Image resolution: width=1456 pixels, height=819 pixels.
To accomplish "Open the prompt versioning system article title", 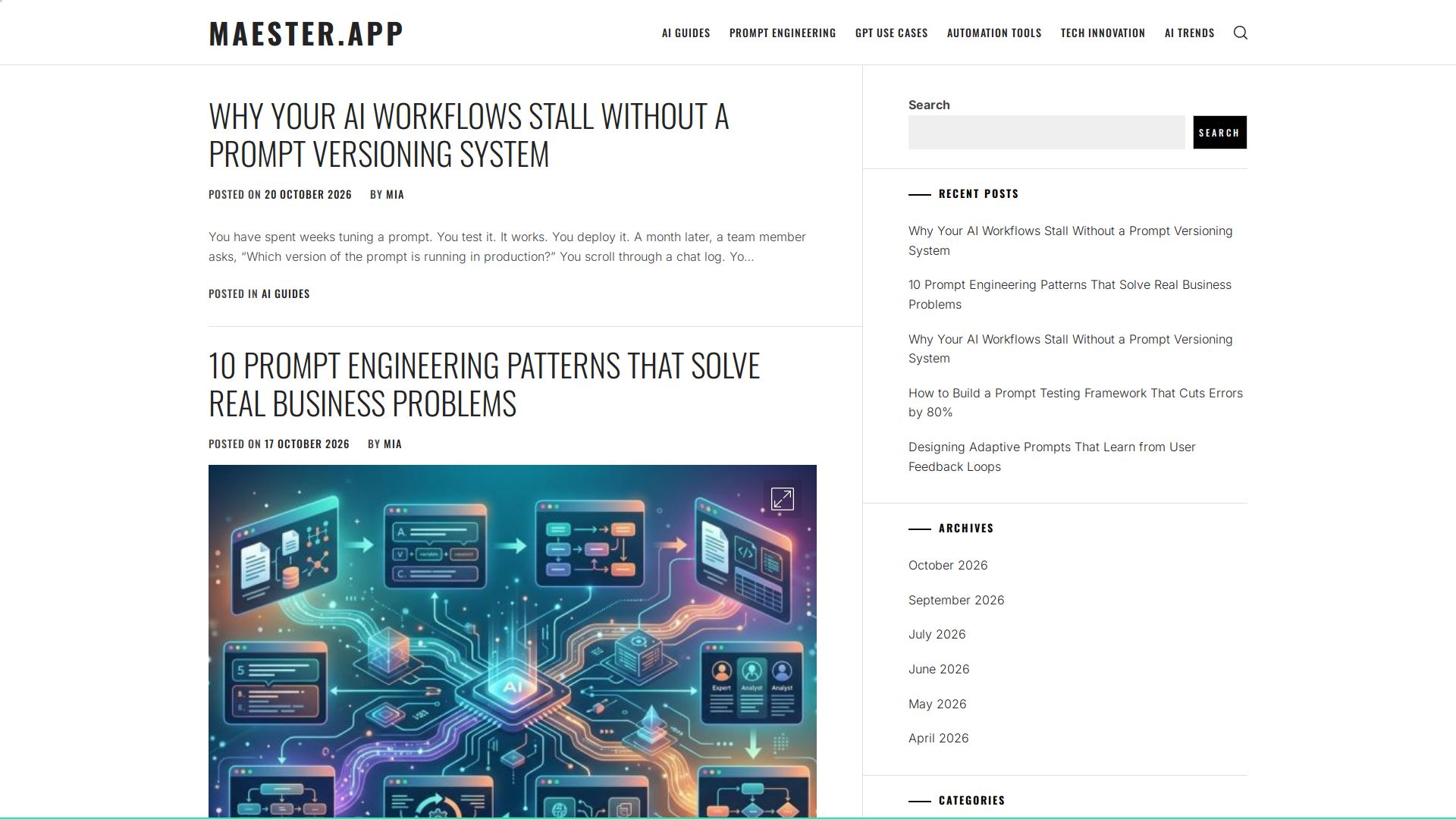I will click(x=469, y=135).
